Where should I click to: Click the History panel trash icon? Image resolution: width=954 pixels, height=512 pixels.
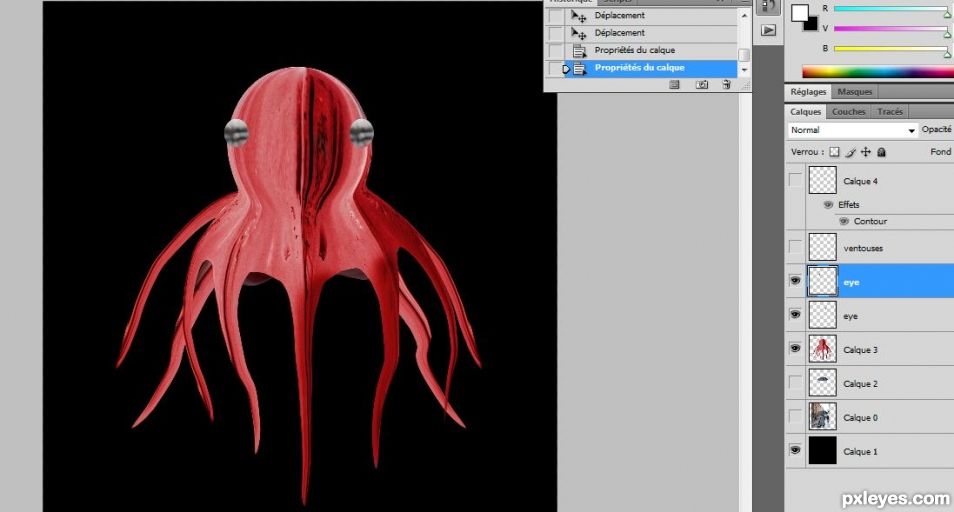pyautogui.click(x=726, y=85)
